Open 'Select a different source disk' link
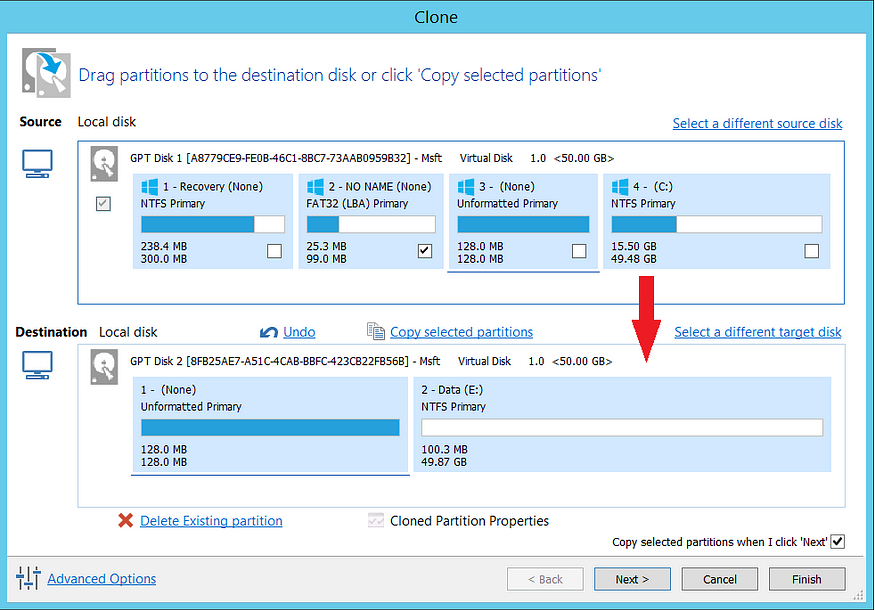Viewport: 875px width, 610px height. (x=757, y=123)
